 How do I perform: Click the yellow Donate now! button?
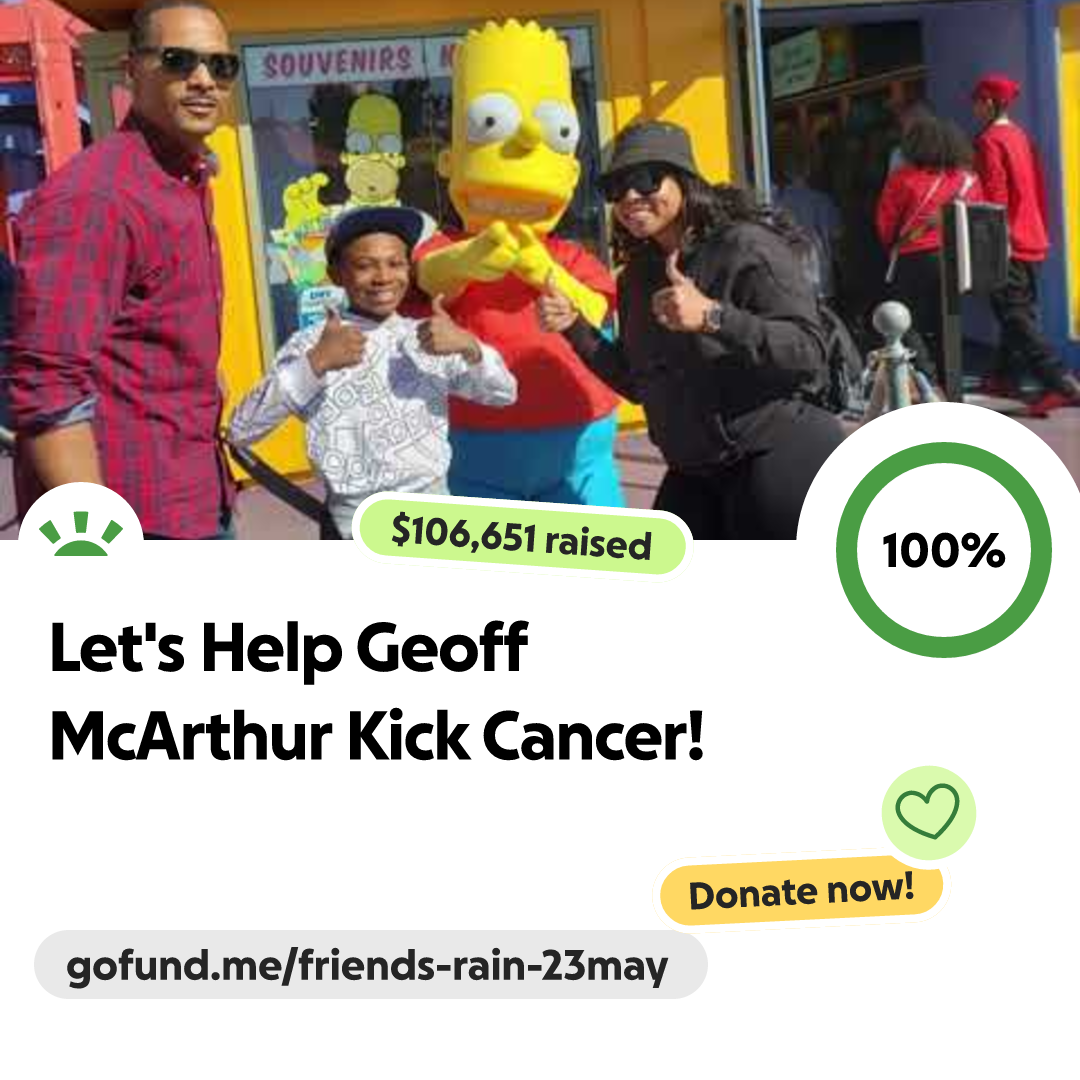(x=801, y=891)
